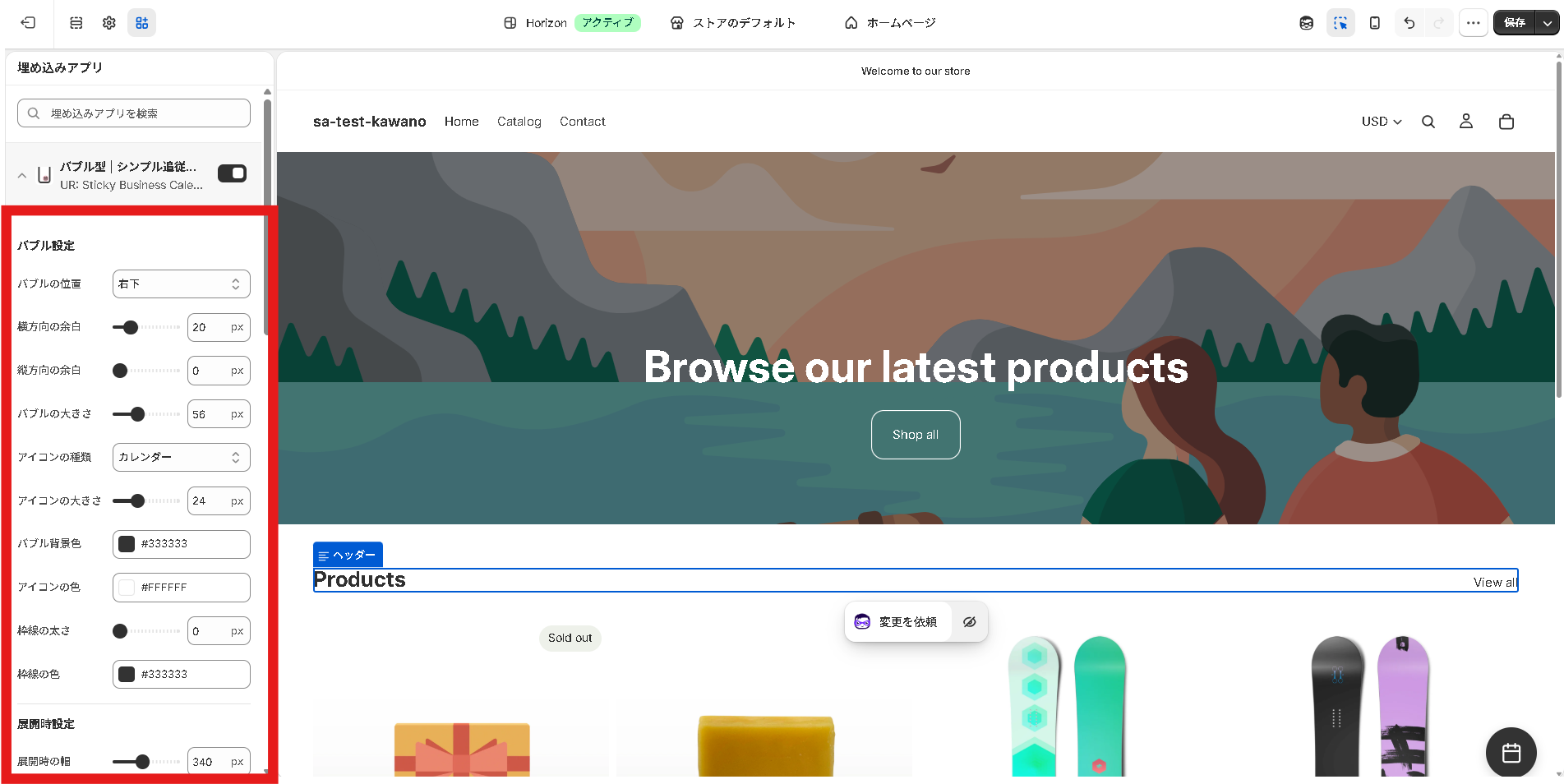The height and width of the screenshot is (784, 1564).
Task: Click the アクティブ status badge
Action: [607, 23]
